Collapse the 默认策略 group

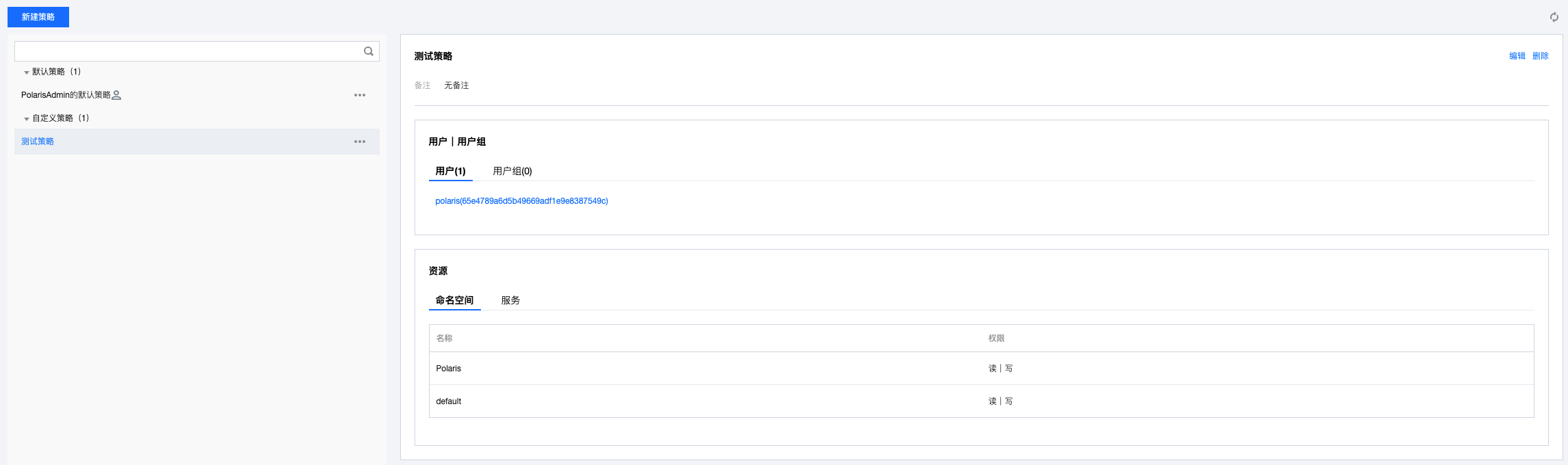[27, 72]
